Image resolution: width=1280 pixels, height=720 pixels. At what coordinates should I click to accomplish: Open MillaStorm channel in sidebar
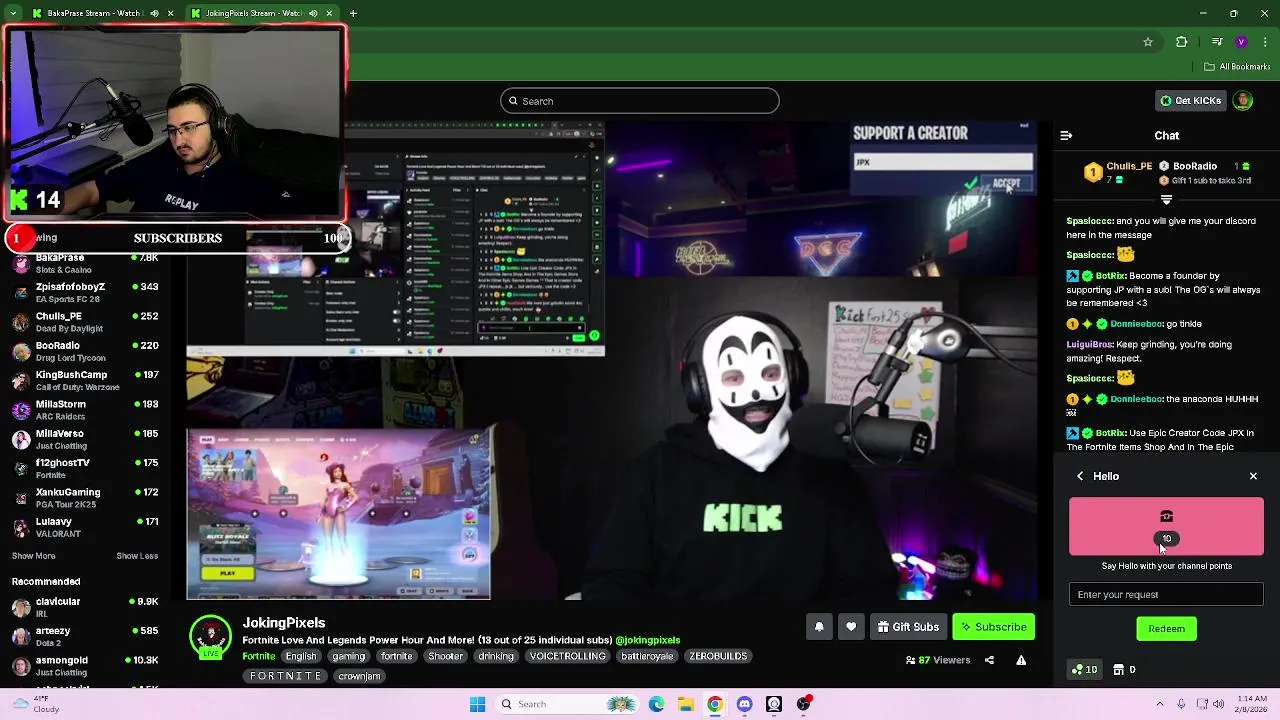[85, 409]
